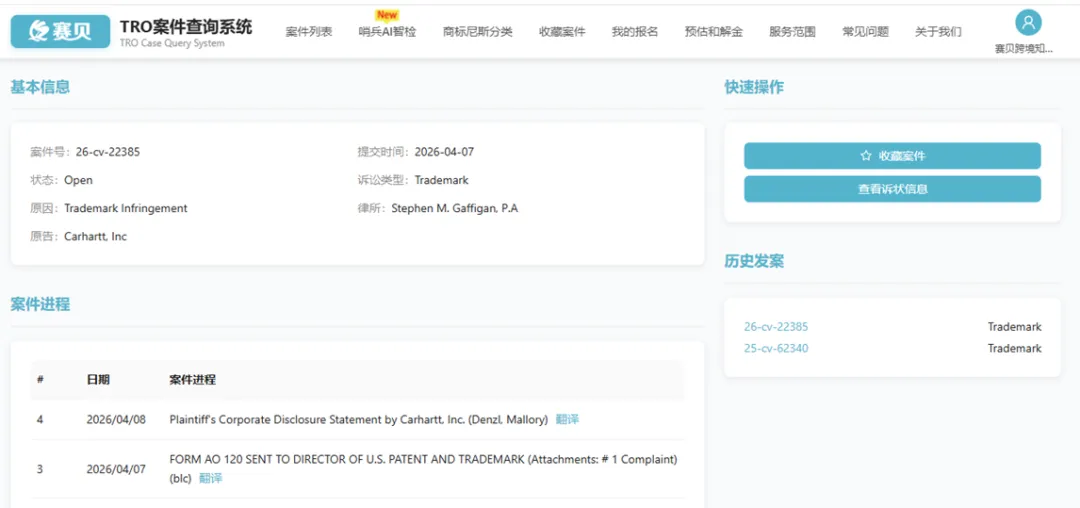Click the status value Open

click(79, 180)
